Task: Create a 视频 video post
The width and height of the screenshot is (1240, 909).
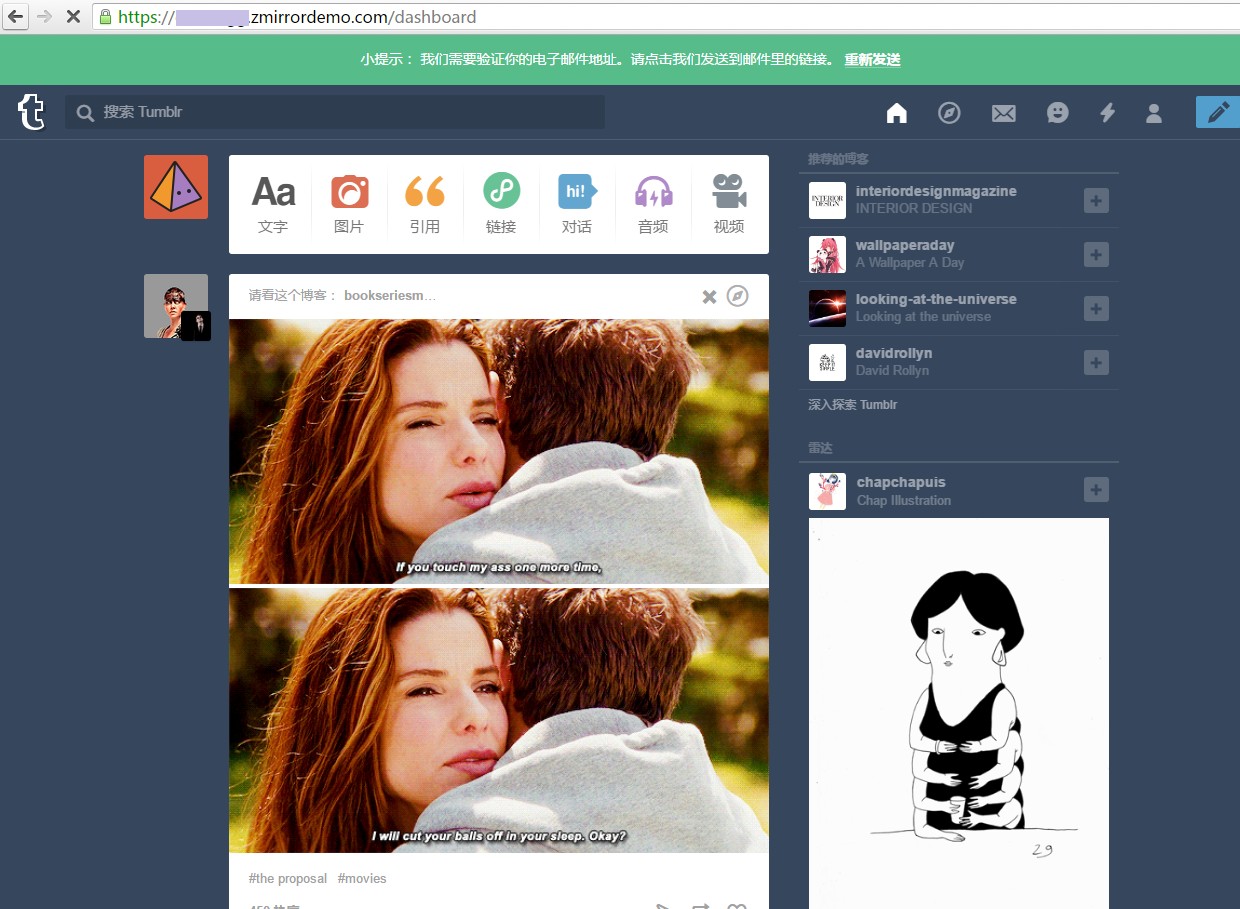Action: (x=729, y=204)
